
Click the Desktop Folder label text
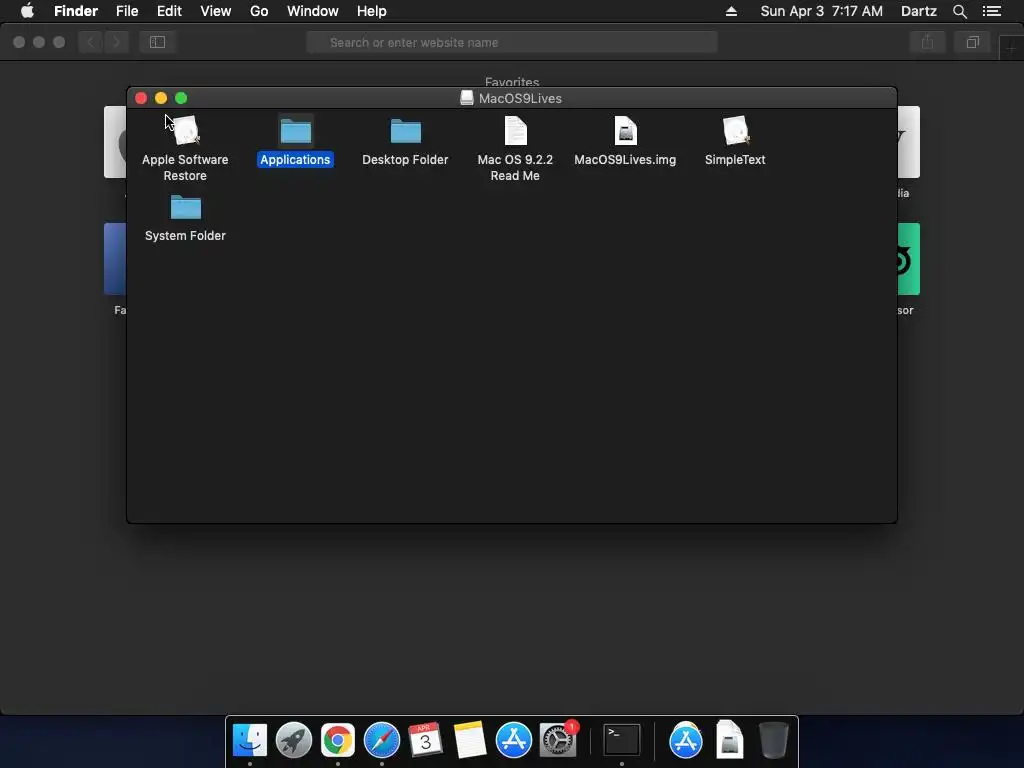point(405,160)
